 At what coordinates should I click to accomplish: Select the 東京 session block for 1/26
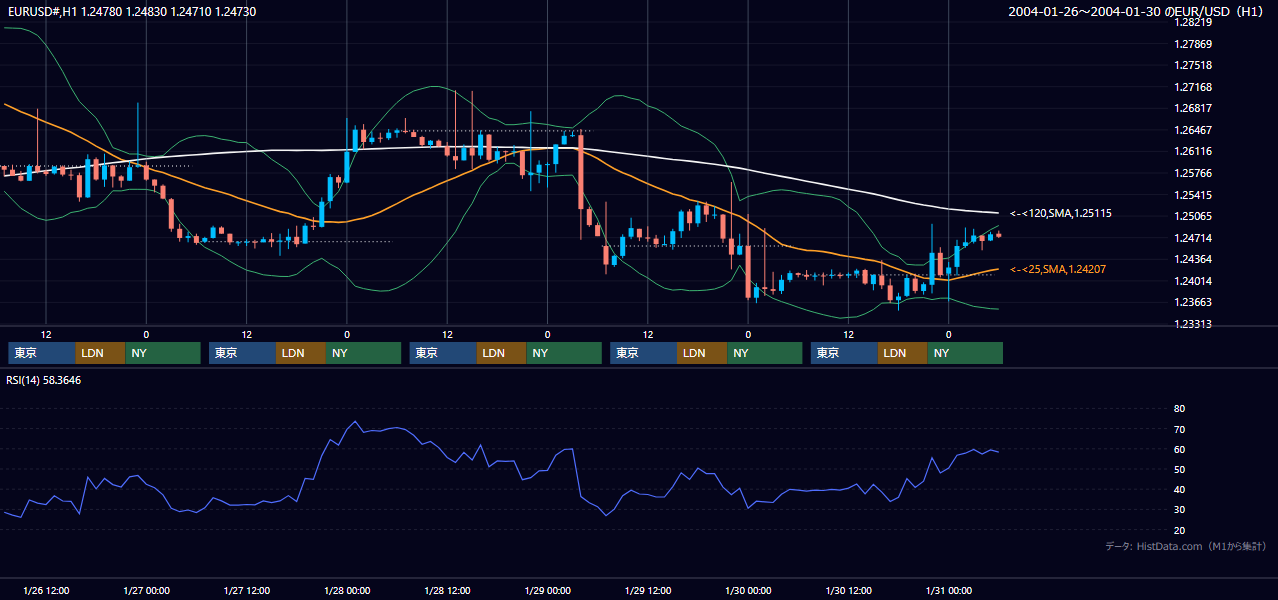pos(42,353)
